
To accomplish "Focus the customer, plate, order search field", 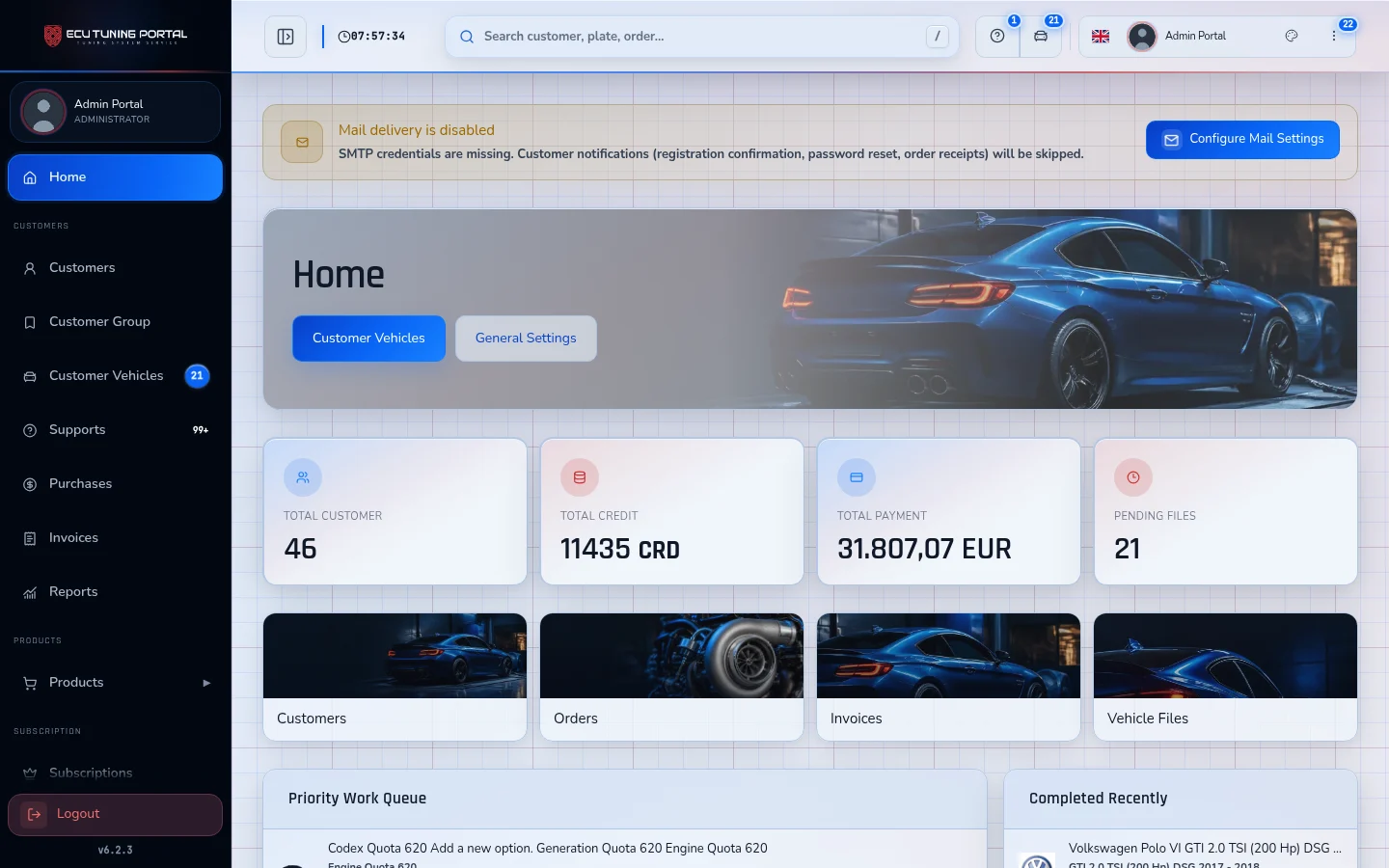I will pos(702,37).
